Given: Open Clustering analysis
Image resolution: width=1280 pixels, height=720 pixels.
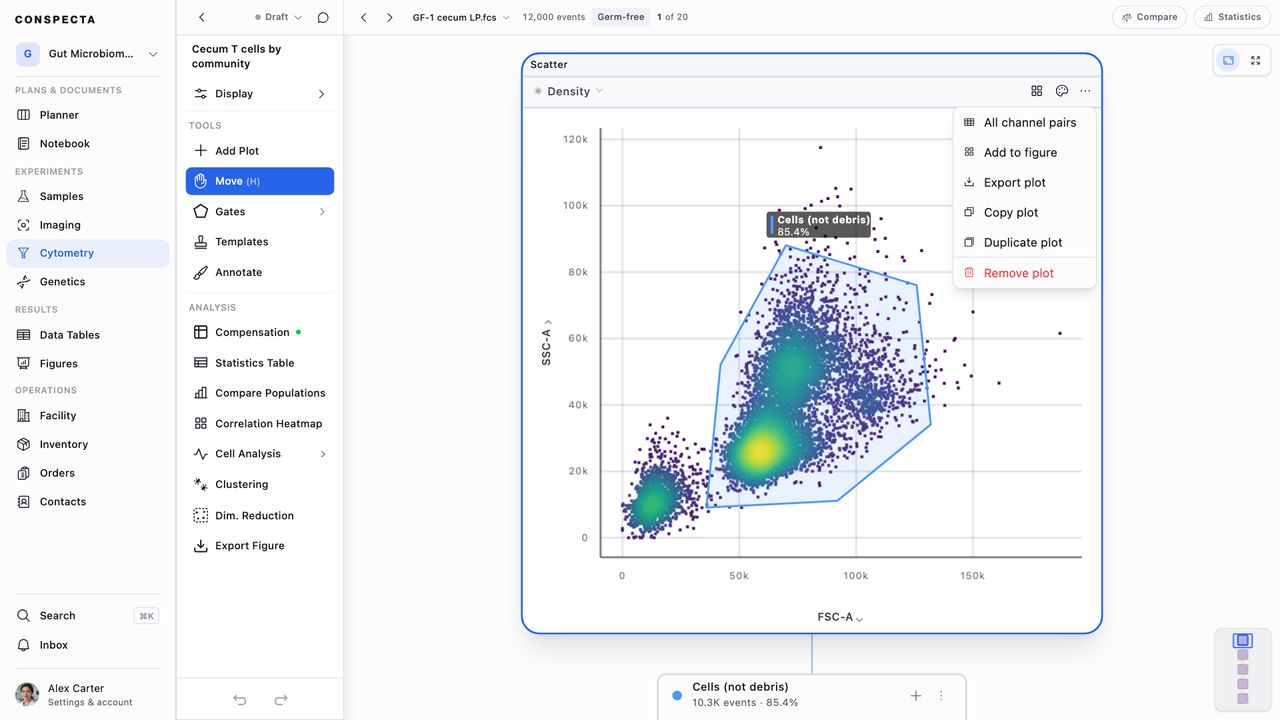Looking at the screenshot, I should tap(260, 484).
